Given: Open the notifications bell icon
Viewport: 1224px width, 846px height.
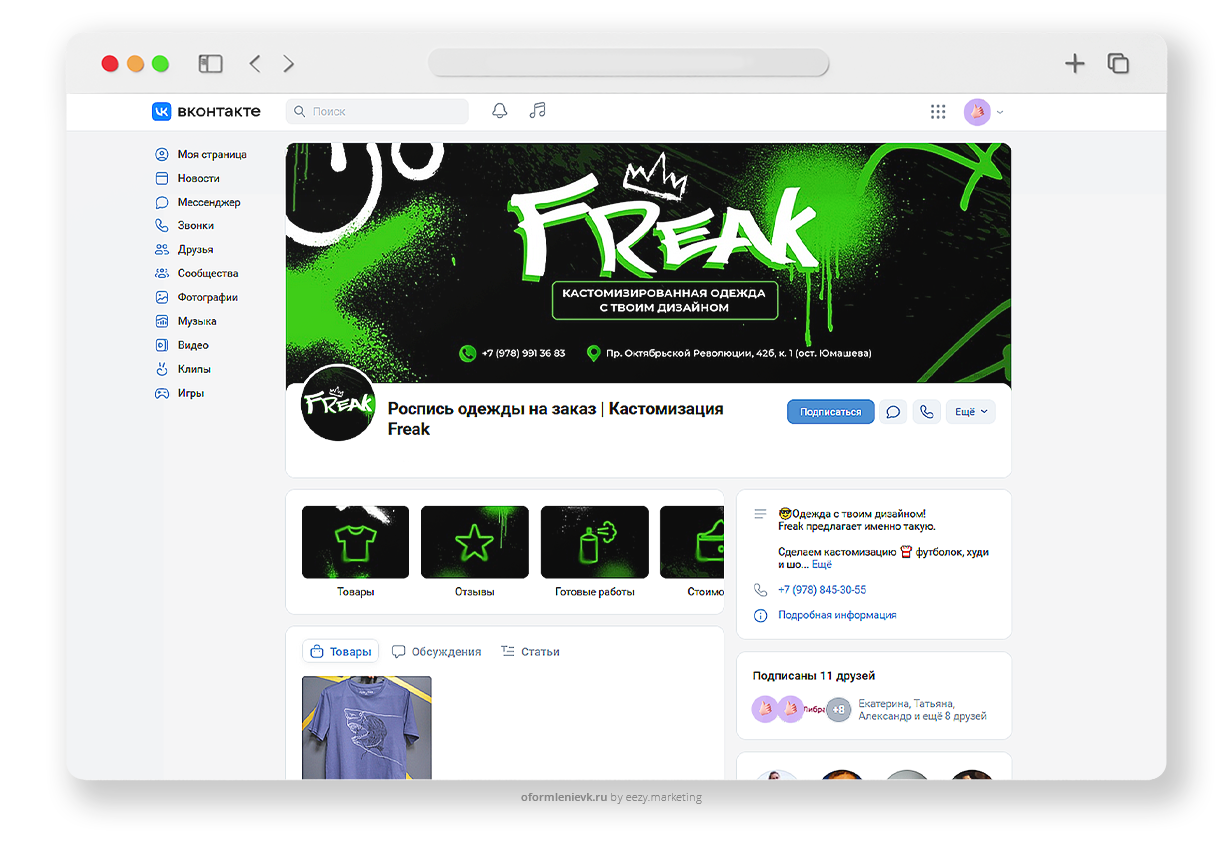Looking at the screenshot, I should coord(500,111).
